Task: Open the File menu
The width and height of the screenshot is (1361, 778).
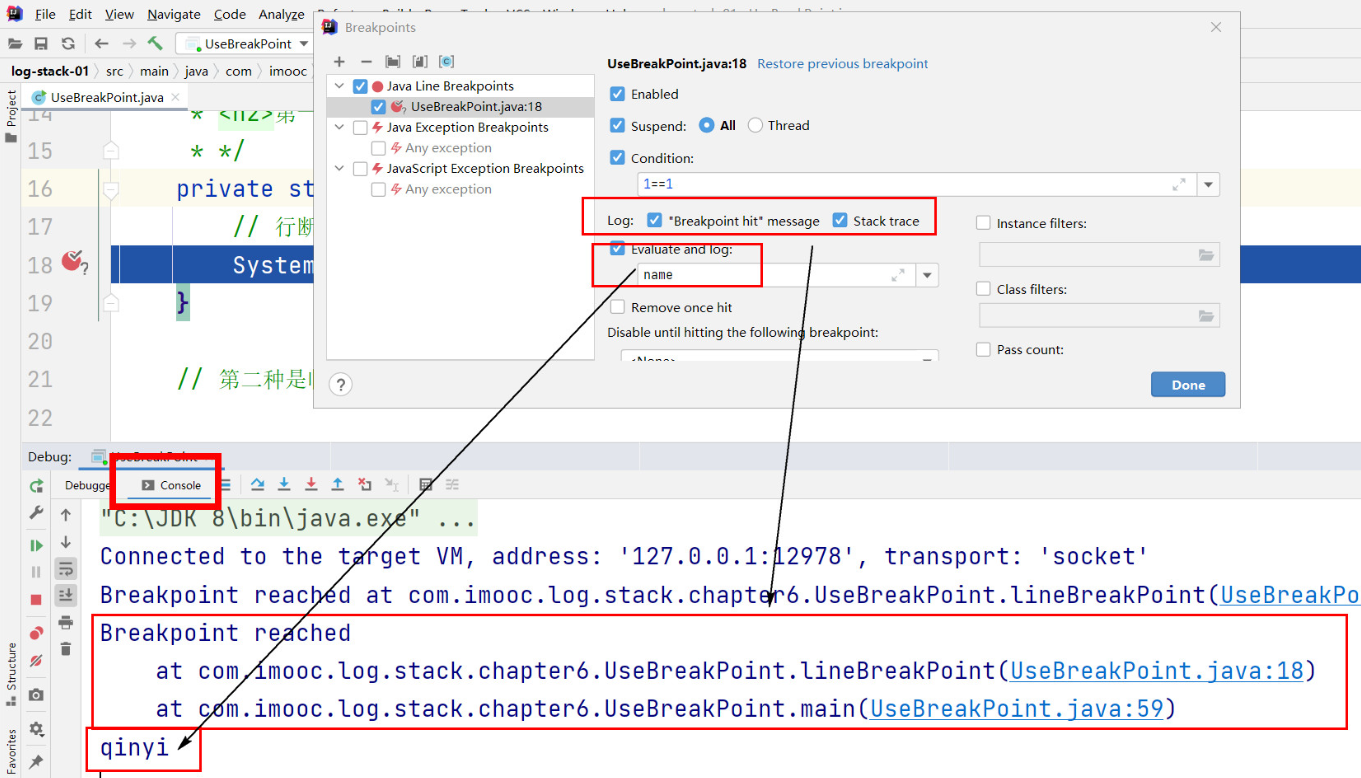Action: point(45,14)
